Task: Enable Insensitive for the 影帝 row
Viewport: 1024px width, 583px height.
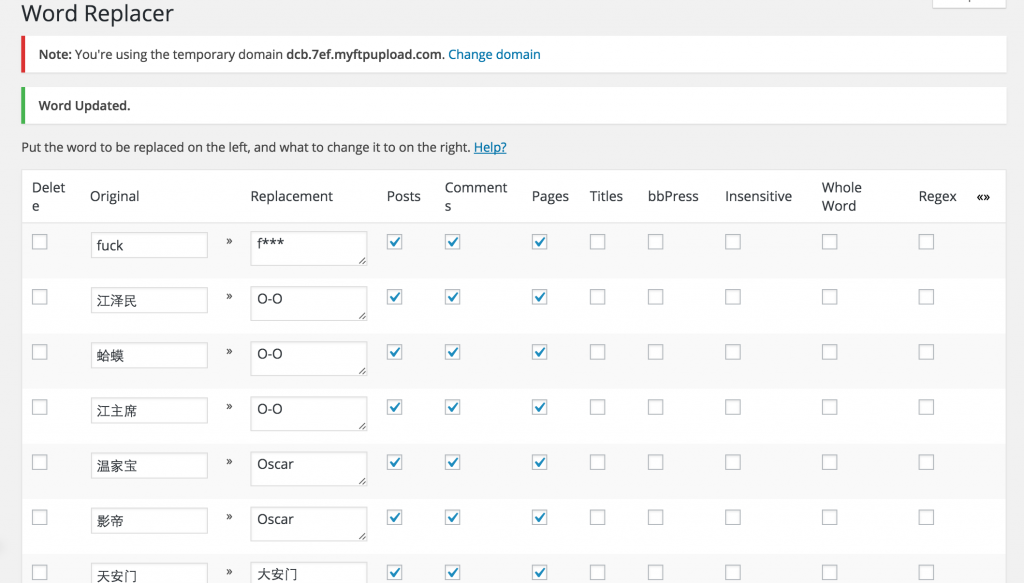Action: click(x=733, y=517)
